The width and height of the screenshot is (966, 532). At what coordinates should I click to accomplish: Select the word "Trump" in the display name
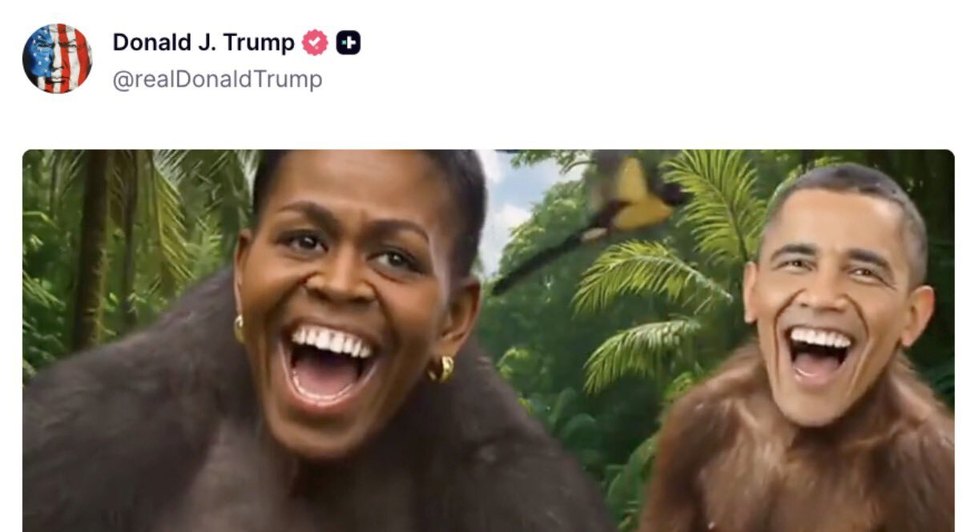click(x=259, y=42)
